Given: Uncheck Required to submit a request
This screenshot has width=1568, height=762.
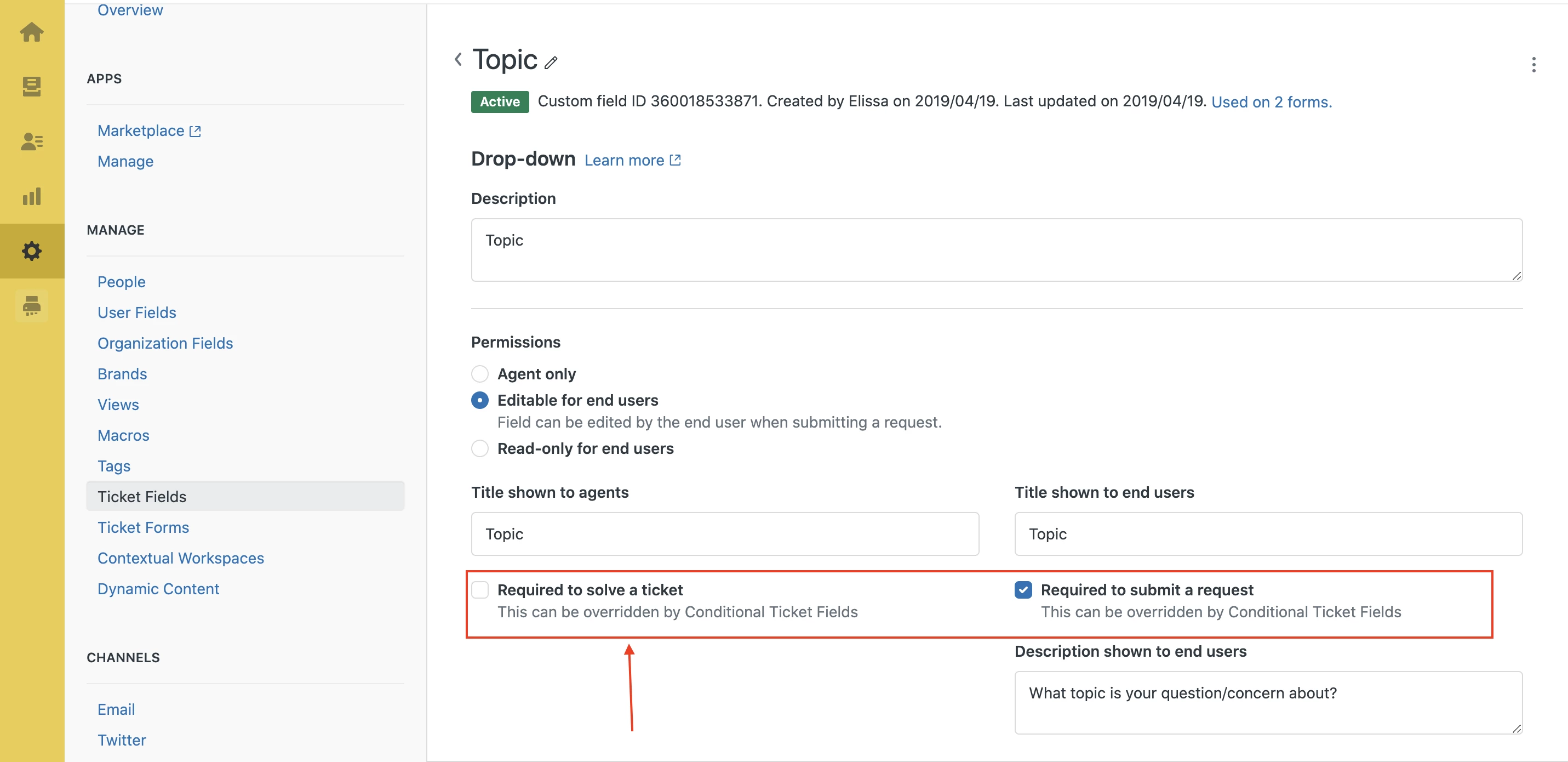Looking at the screenshot, I should [x=1023, y=590].
